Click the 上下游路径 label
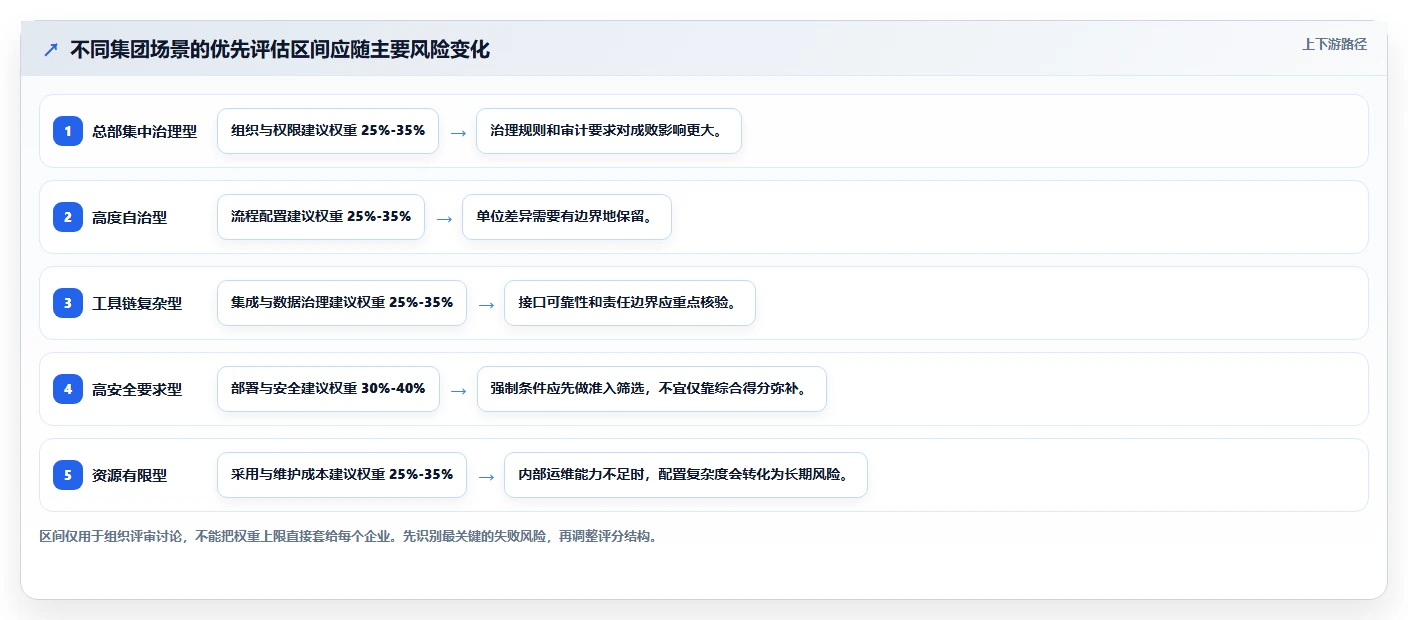This screenshot has height=620, width=1408. (x=1334, y=44)
